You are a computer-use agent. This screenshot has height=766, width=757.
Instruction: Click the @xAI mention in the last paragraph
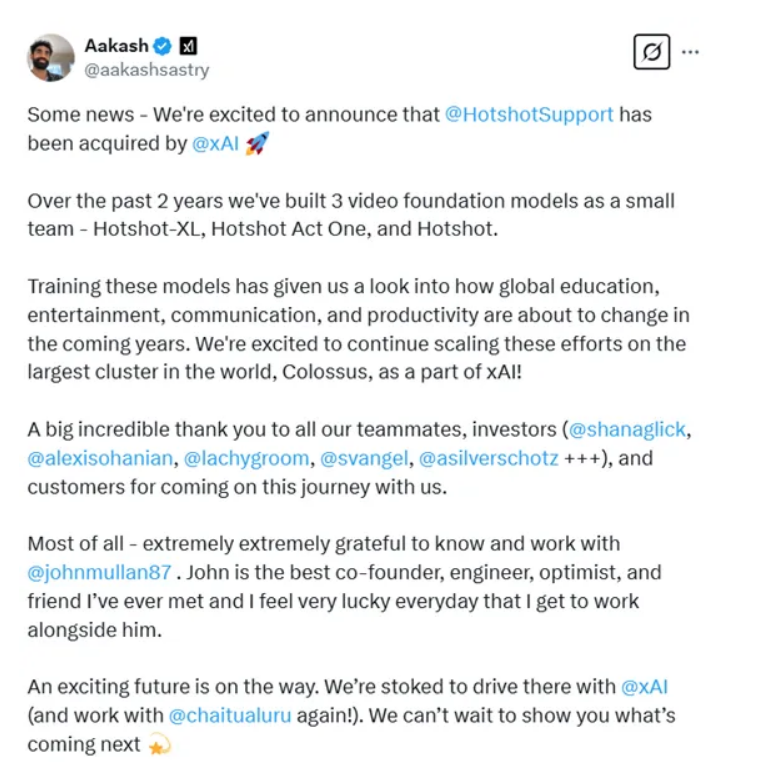644,687
